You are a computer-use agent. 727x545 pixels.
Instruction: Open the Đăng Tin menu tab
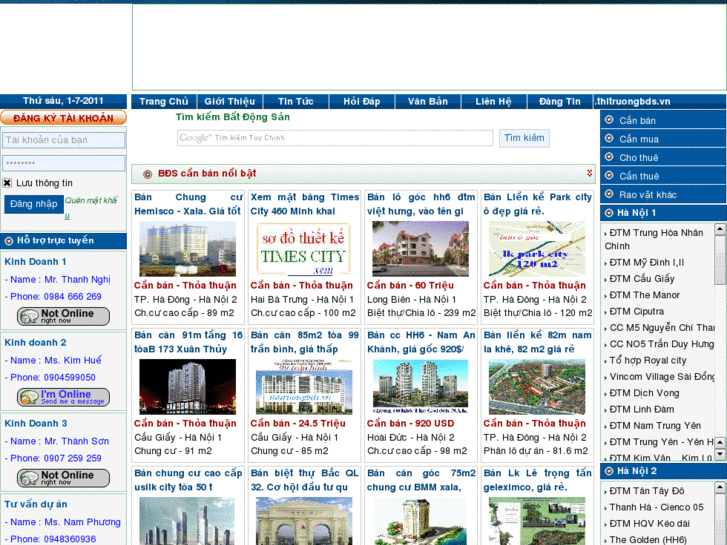coord(560,102)
